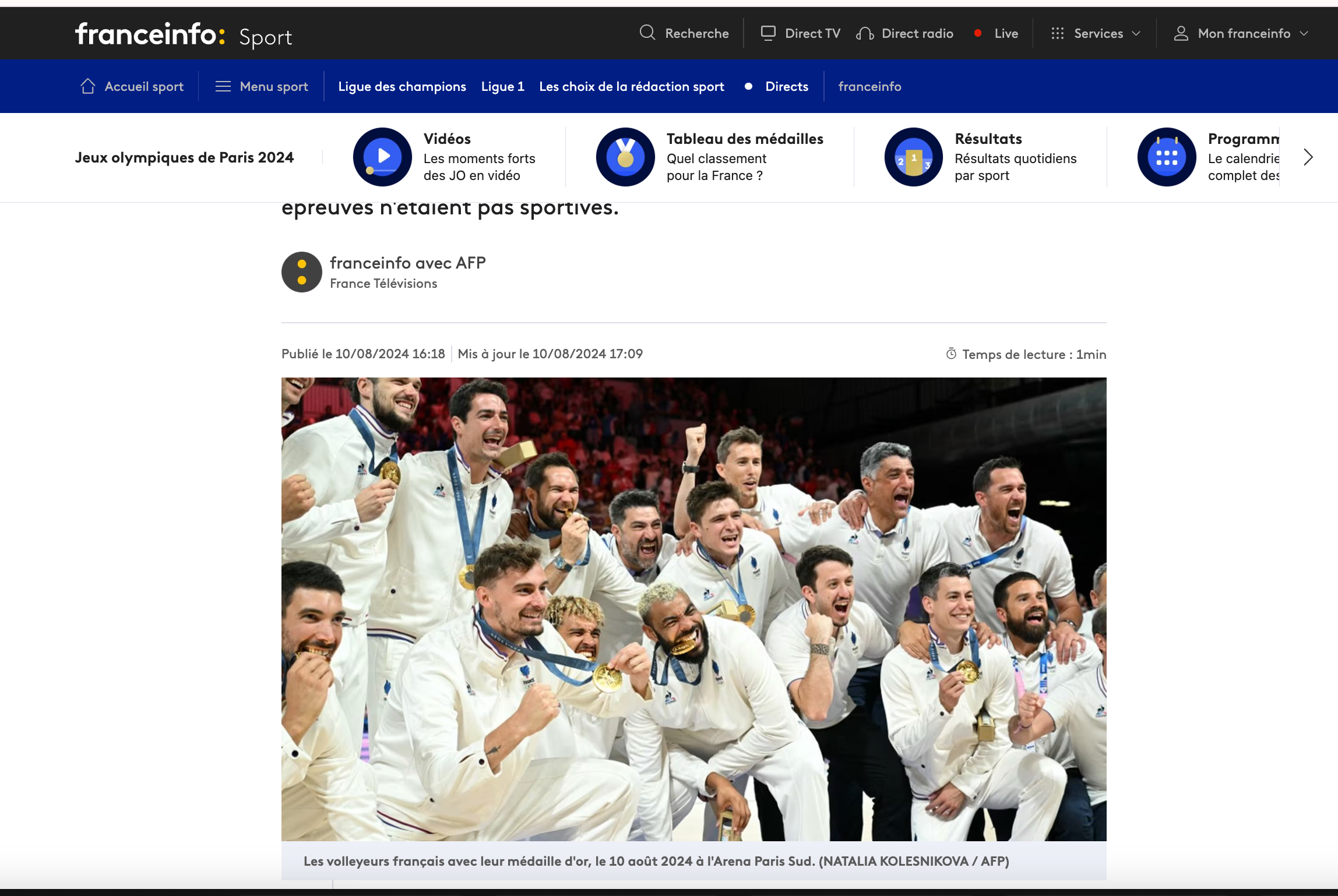
Task: Open Les choix de la rédaction sport
Action: click(x=631, y=86)
